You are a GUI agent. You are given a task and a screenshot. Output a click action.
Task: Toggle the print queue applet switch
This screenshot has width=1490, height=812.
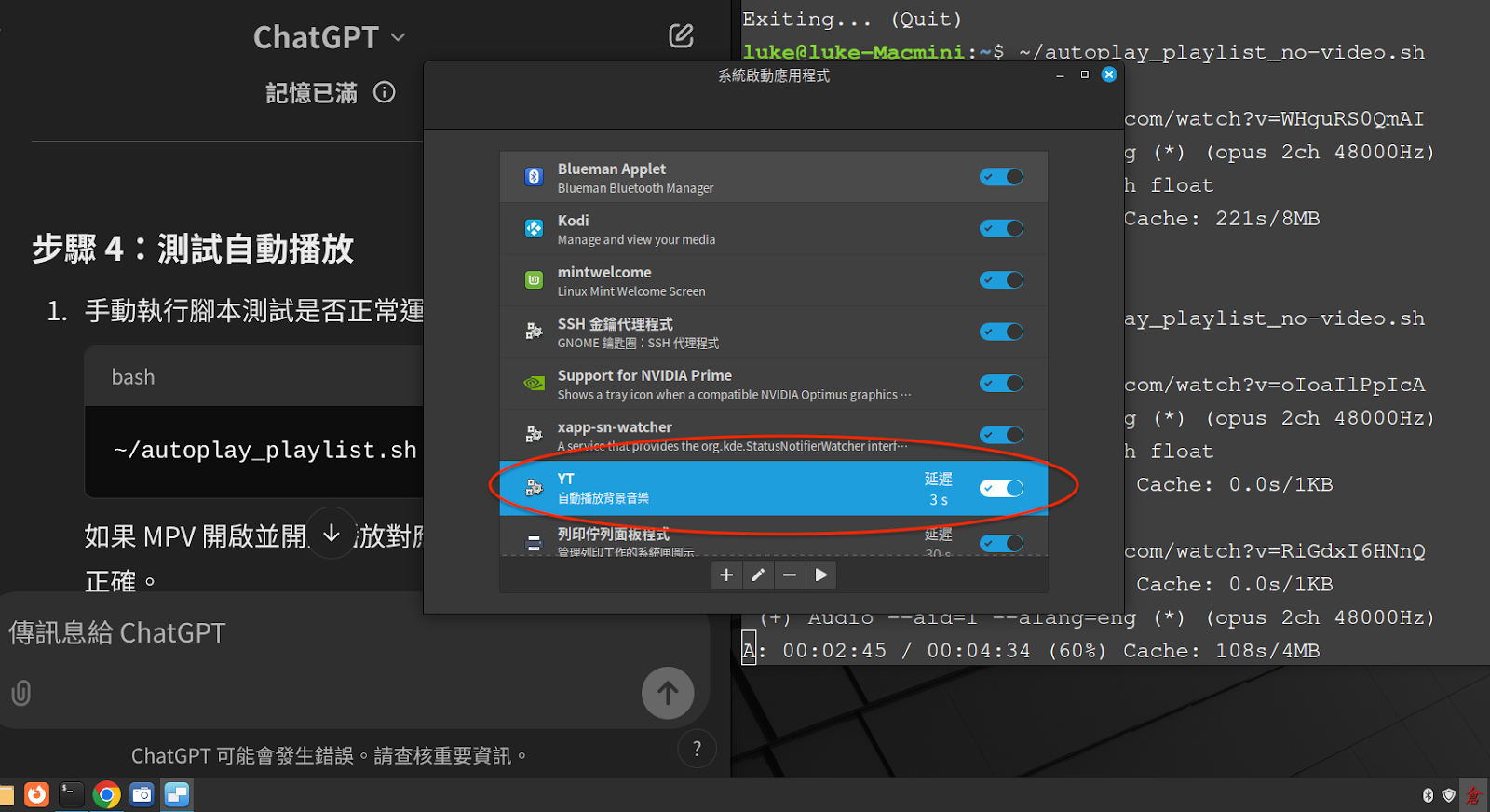[1001, 543]
